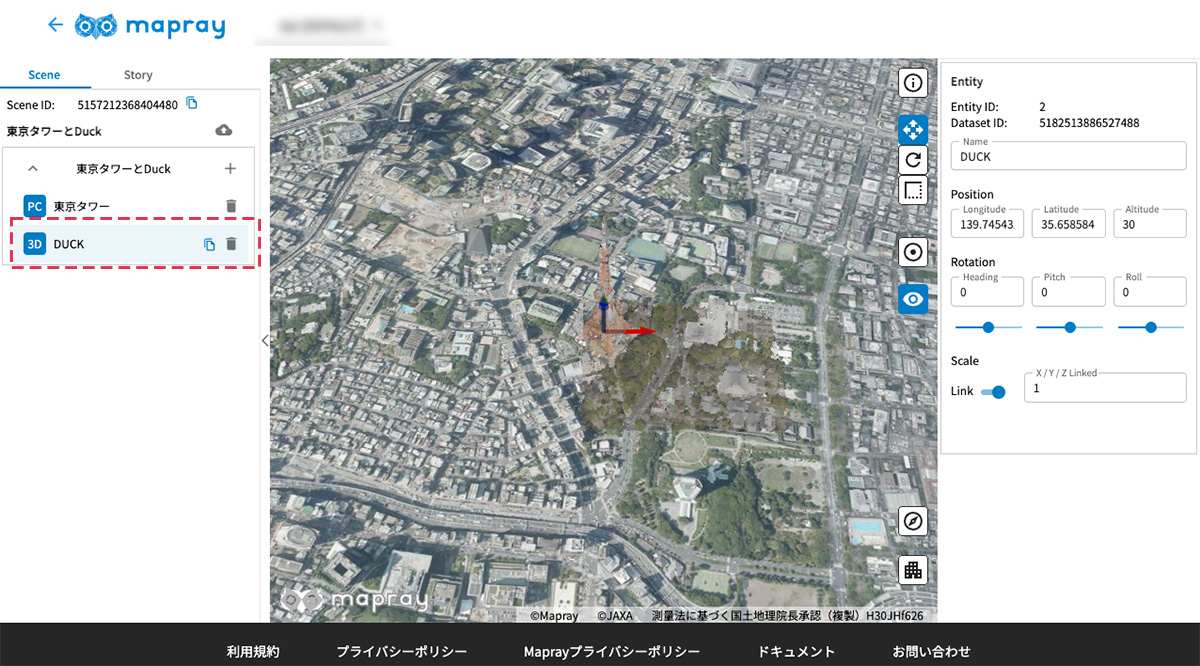Viewport: 1200px width, 666px height.
Task: Switch to the Story tab
Action: click(x=138, y=75)
